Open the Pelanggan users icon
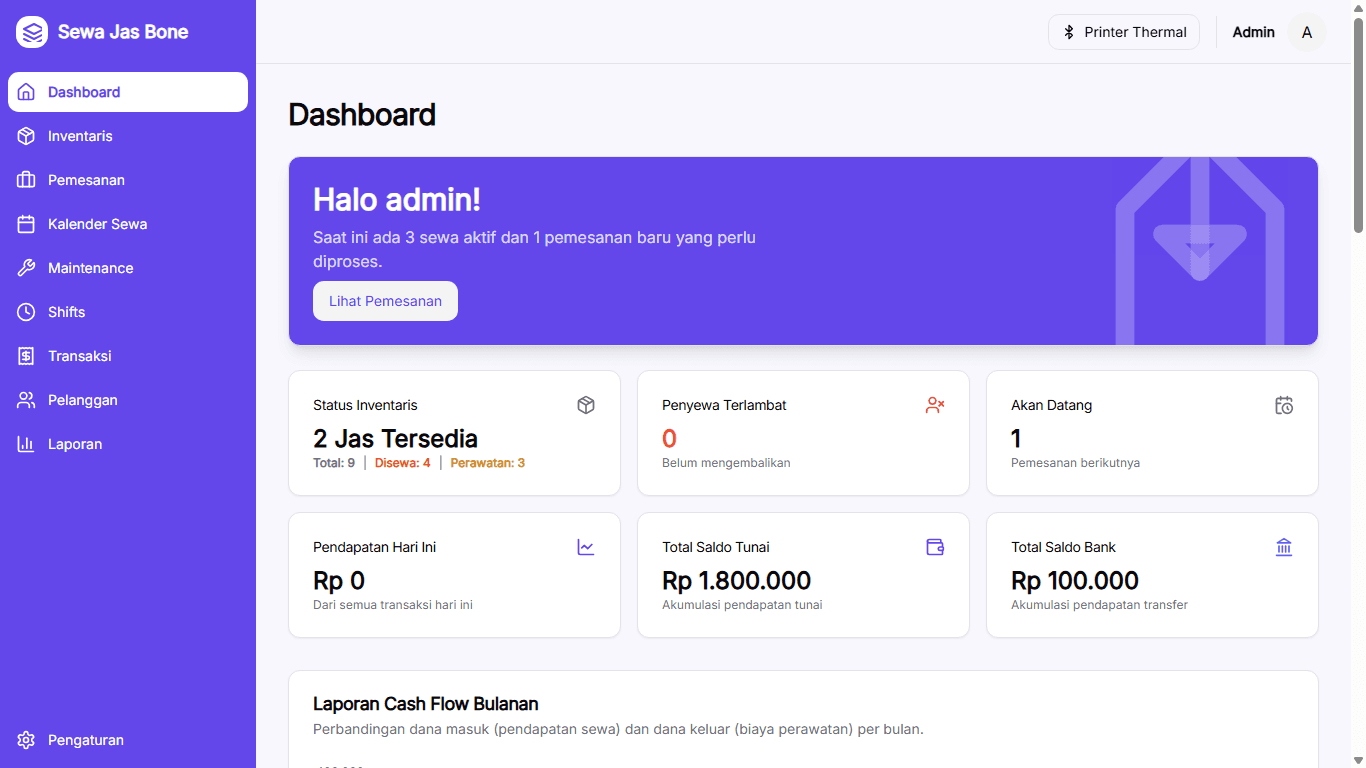This screenshot has width=1366, height=768. (27, 399)
